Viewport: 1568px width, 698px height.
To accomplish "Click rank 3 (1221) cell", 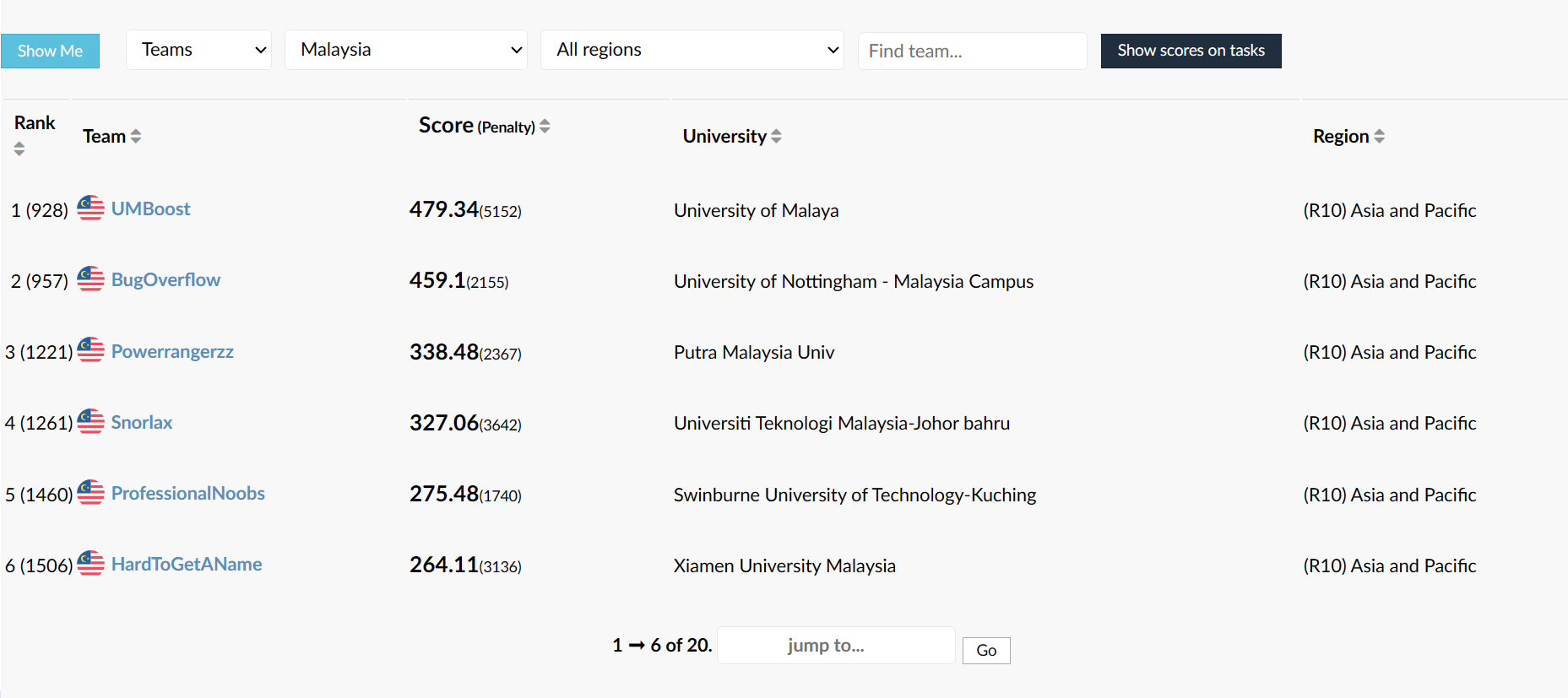I will (39, 352).
